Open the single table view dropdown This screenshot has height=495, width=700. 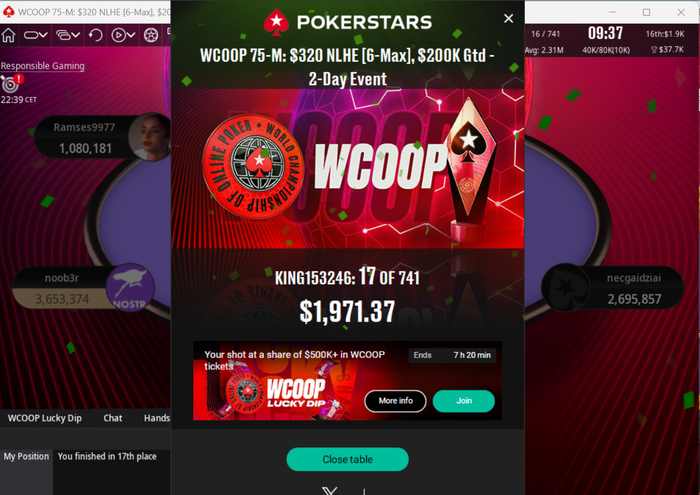[x=36, y=35]
